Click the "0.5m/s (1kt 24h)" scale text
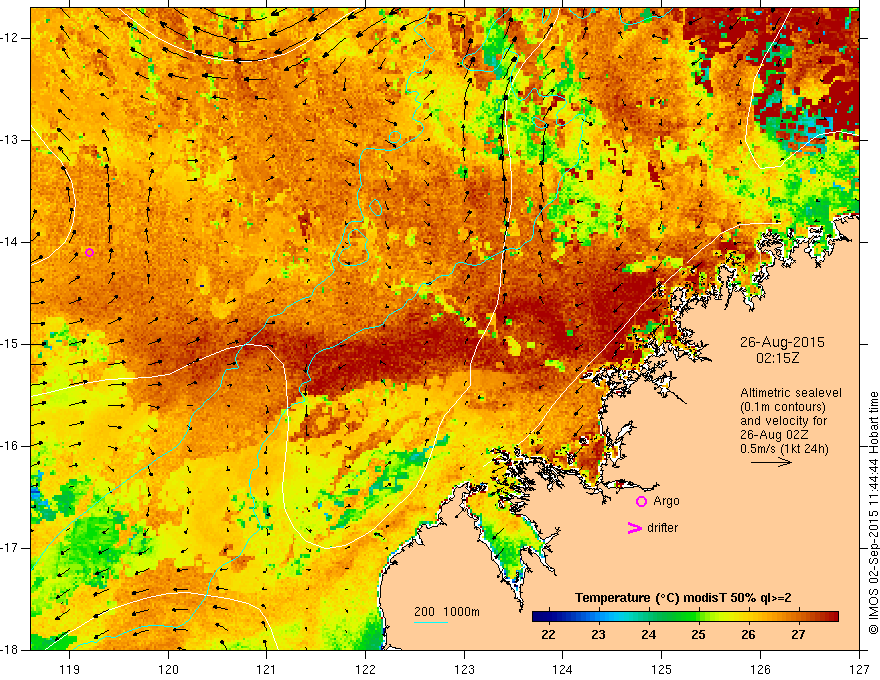This screenshot has width=880, height=680. [x=784, y=449]
